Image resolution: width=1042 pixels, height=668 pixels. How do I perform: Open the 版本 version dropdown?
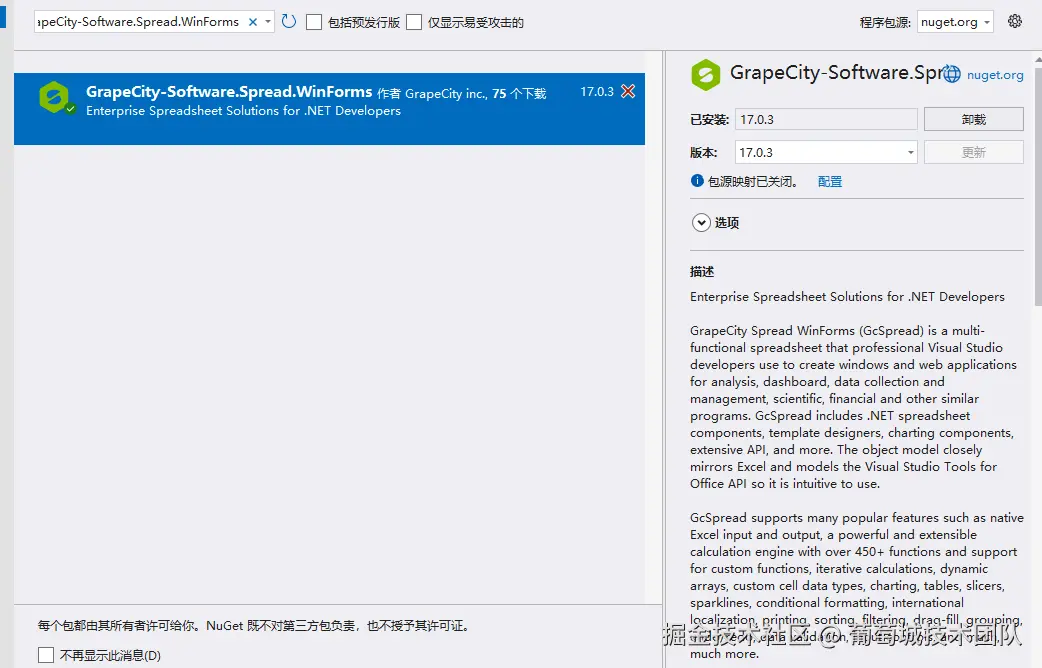826,152
